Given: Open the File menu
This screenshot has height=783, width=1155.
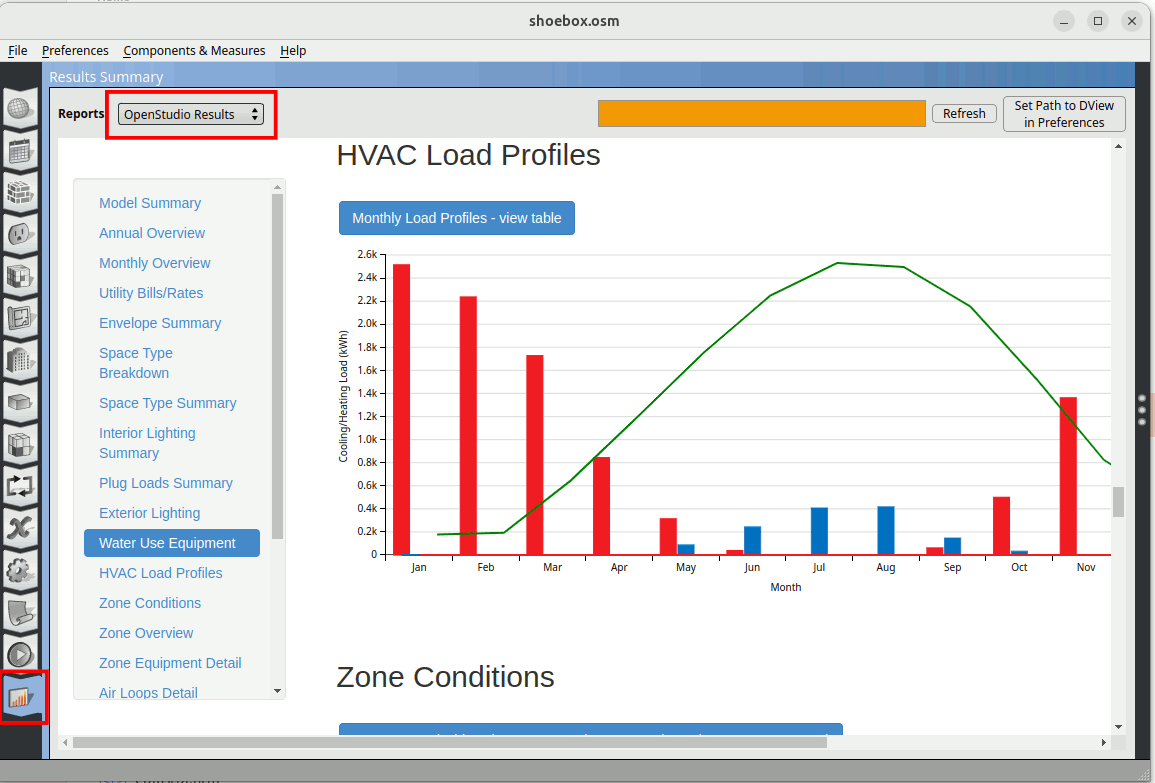Looking at the screenshot, I should pyautogui.click(x=17, y=50).
